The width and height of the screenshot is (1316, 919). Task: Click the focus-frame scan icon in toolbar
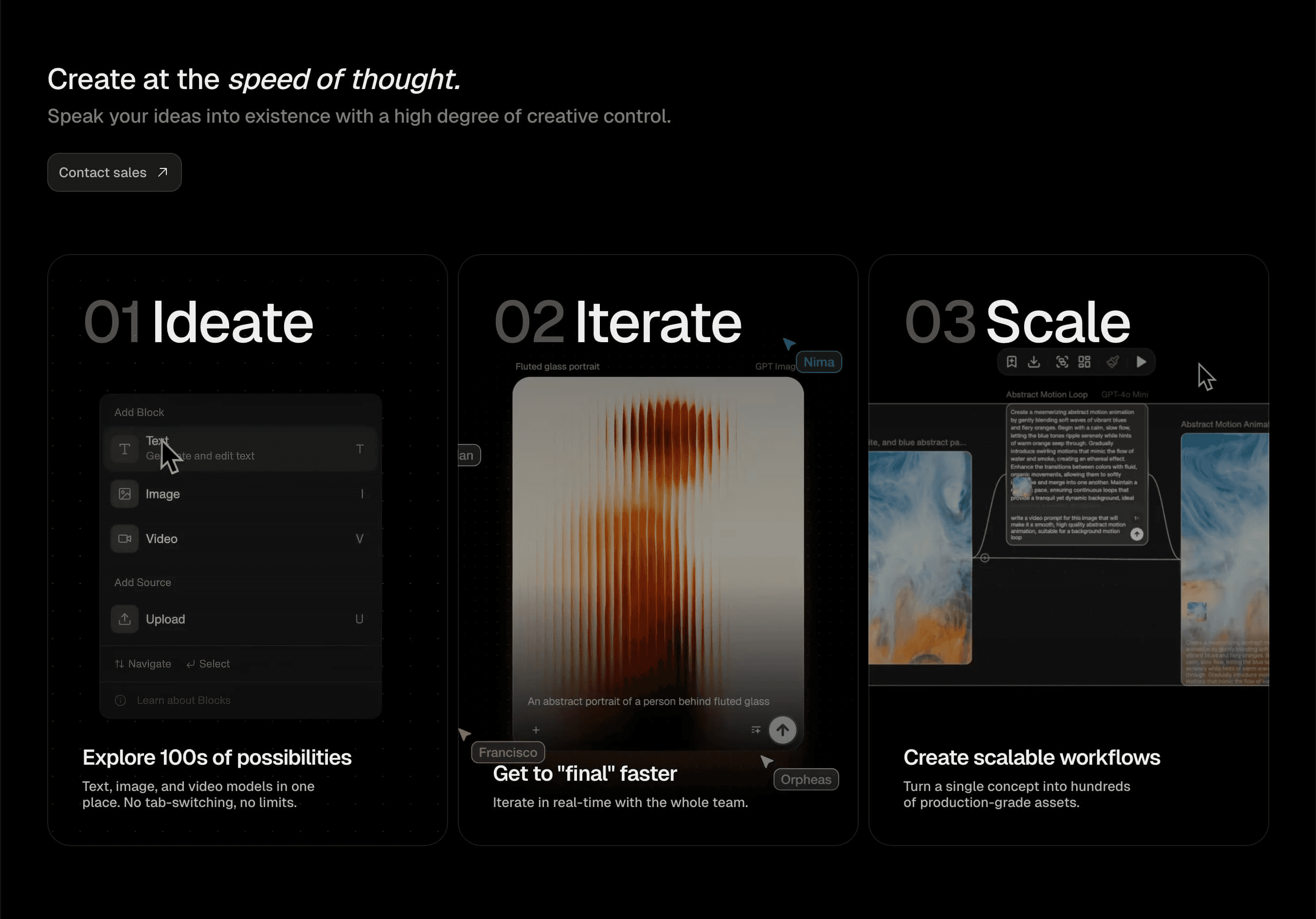[x=1062, y=362]
